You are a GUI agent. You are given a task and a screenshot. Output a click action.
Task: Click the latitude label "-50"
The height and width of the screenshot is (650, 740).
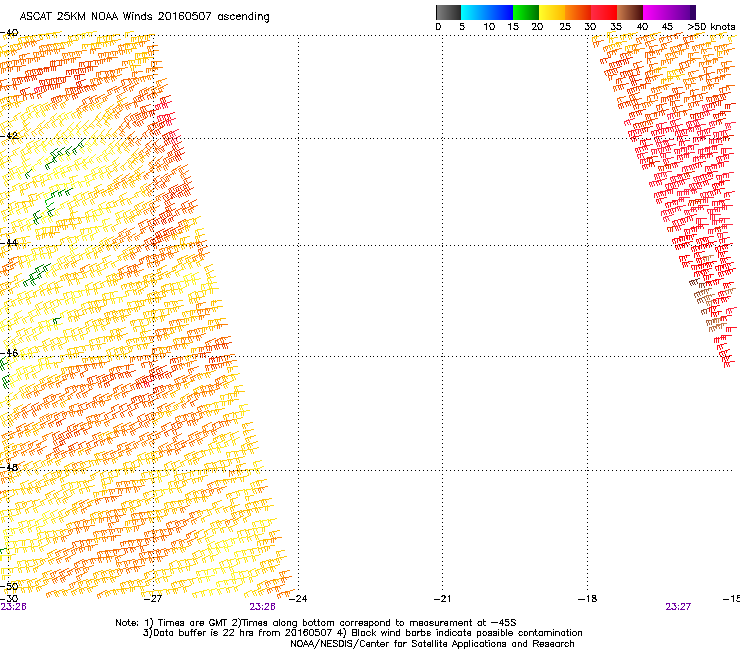9,587
